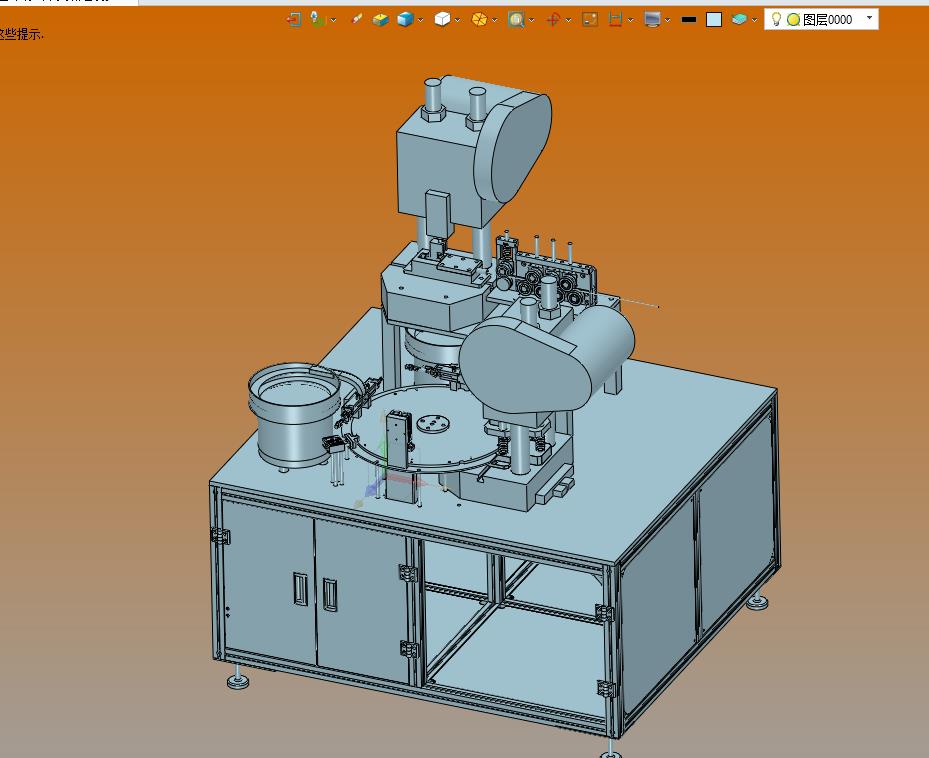Click the white cube view orientation icon

442,20
